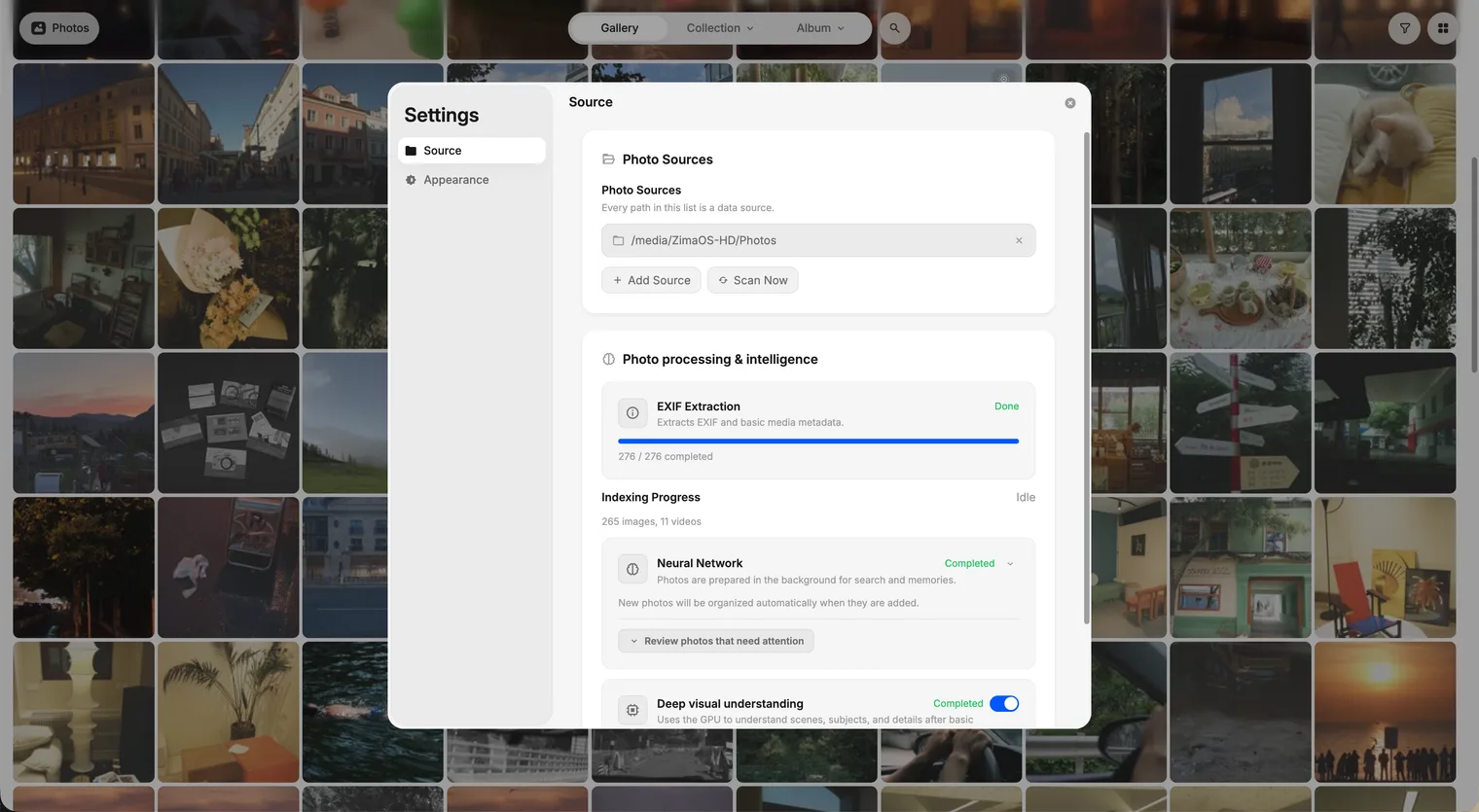The width and height of the screenshot is (1479, 812).
Task: Close the Settings dialog
Action: tap(1070, 103)
